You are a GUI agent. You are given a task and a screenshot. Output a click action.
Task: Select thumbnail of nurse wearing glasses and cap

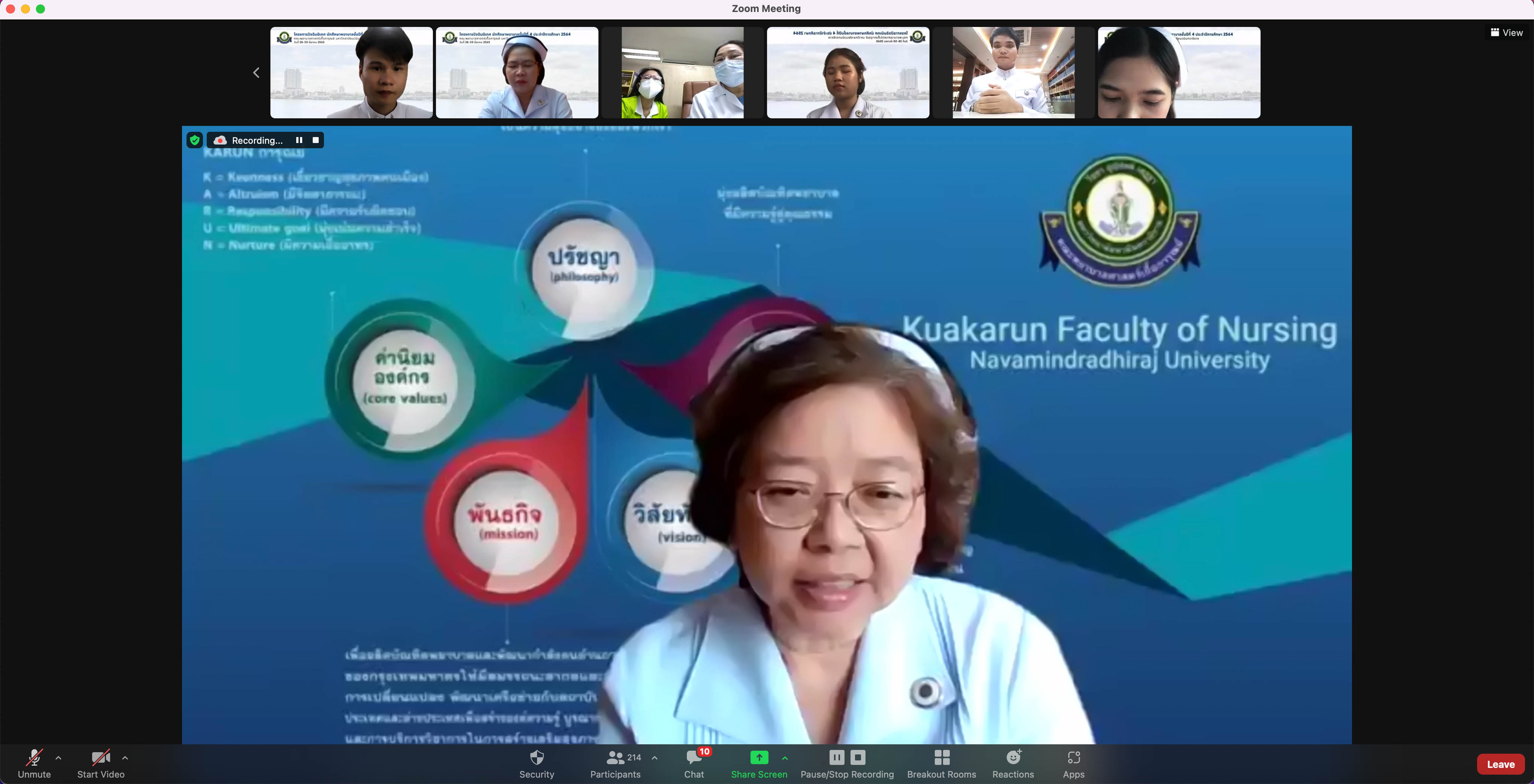(517, 73)
